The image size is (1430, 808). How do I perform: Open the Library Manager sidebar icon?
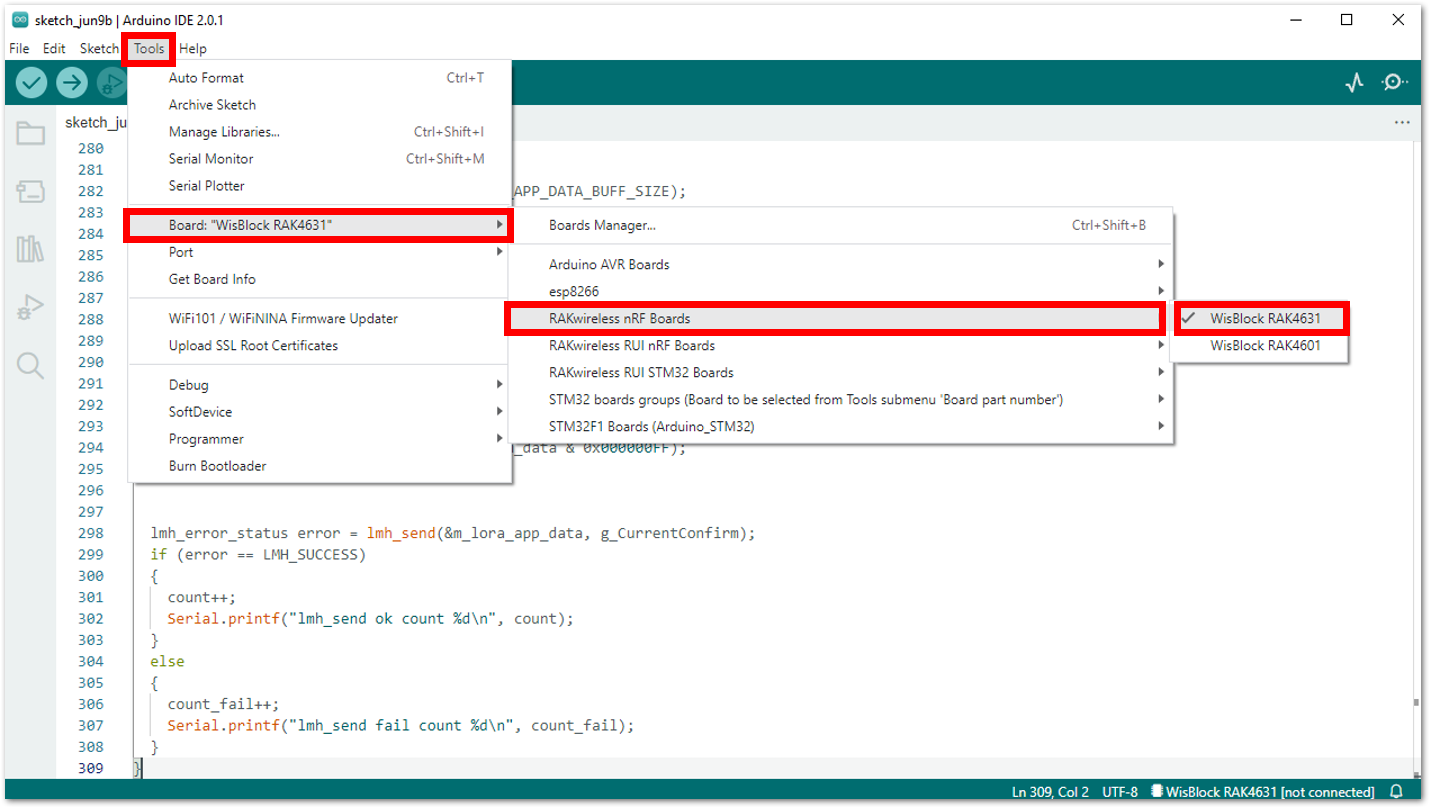coord(30,249)
